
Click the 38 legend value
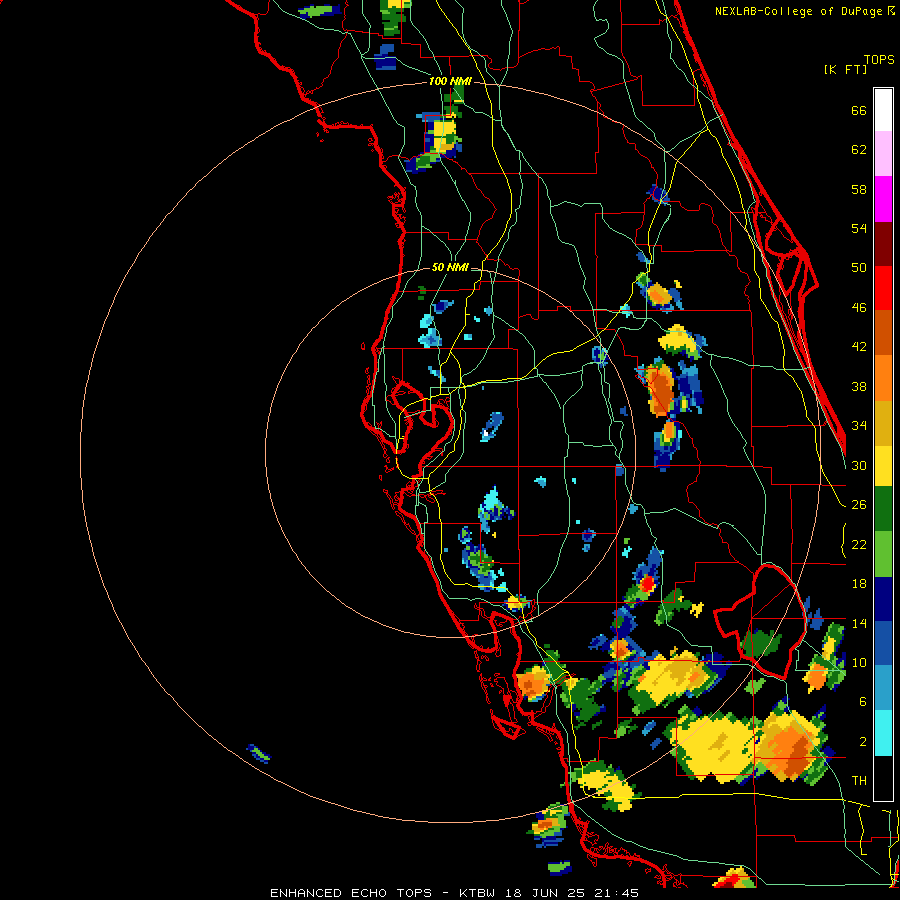pyautogui.click(x=859, y=386)
